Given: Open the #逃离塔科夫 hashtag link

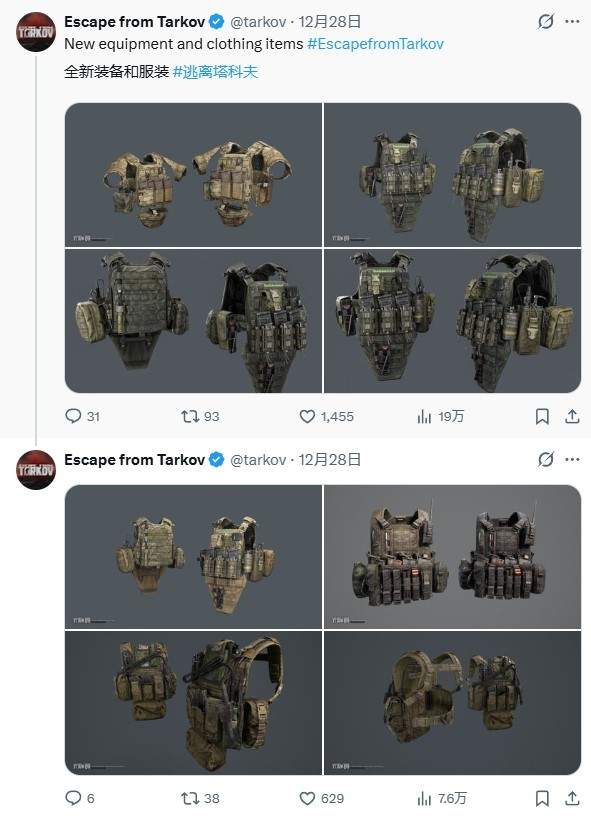Looking at the screenshot, I should point(215,72).
